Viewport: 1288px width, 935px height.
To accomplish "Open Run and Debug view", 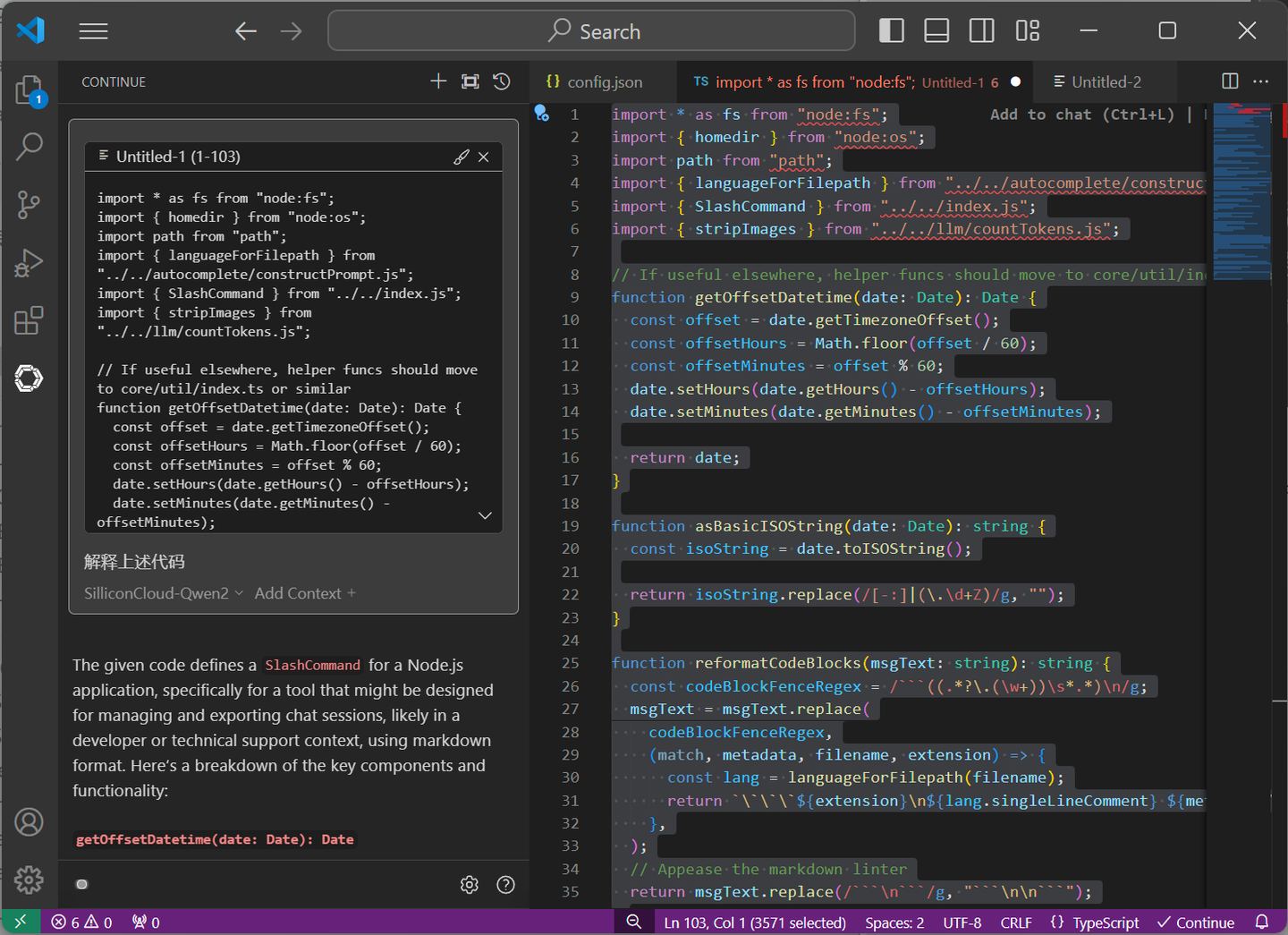I will 29,263.
